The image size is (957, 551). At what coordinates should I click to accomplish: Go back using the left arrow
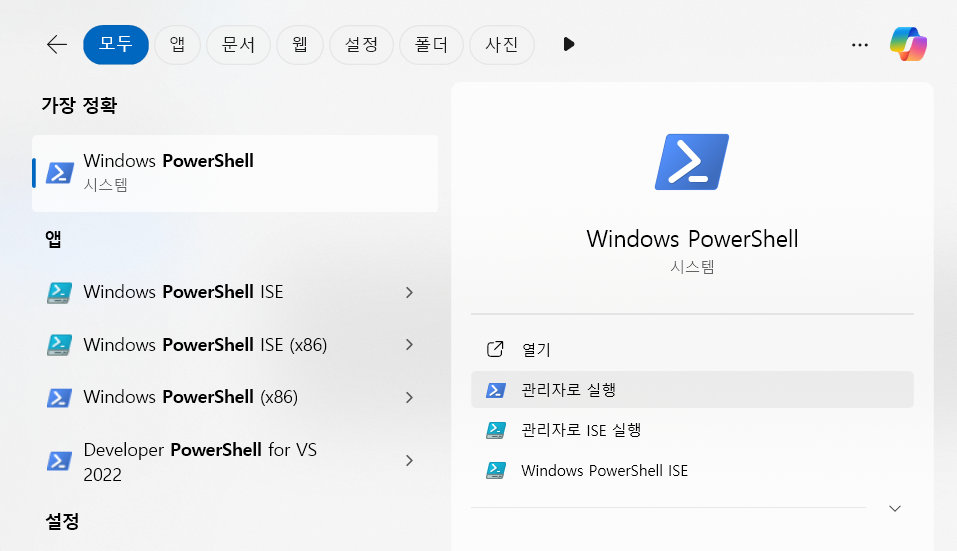click(x=57, y=45)
